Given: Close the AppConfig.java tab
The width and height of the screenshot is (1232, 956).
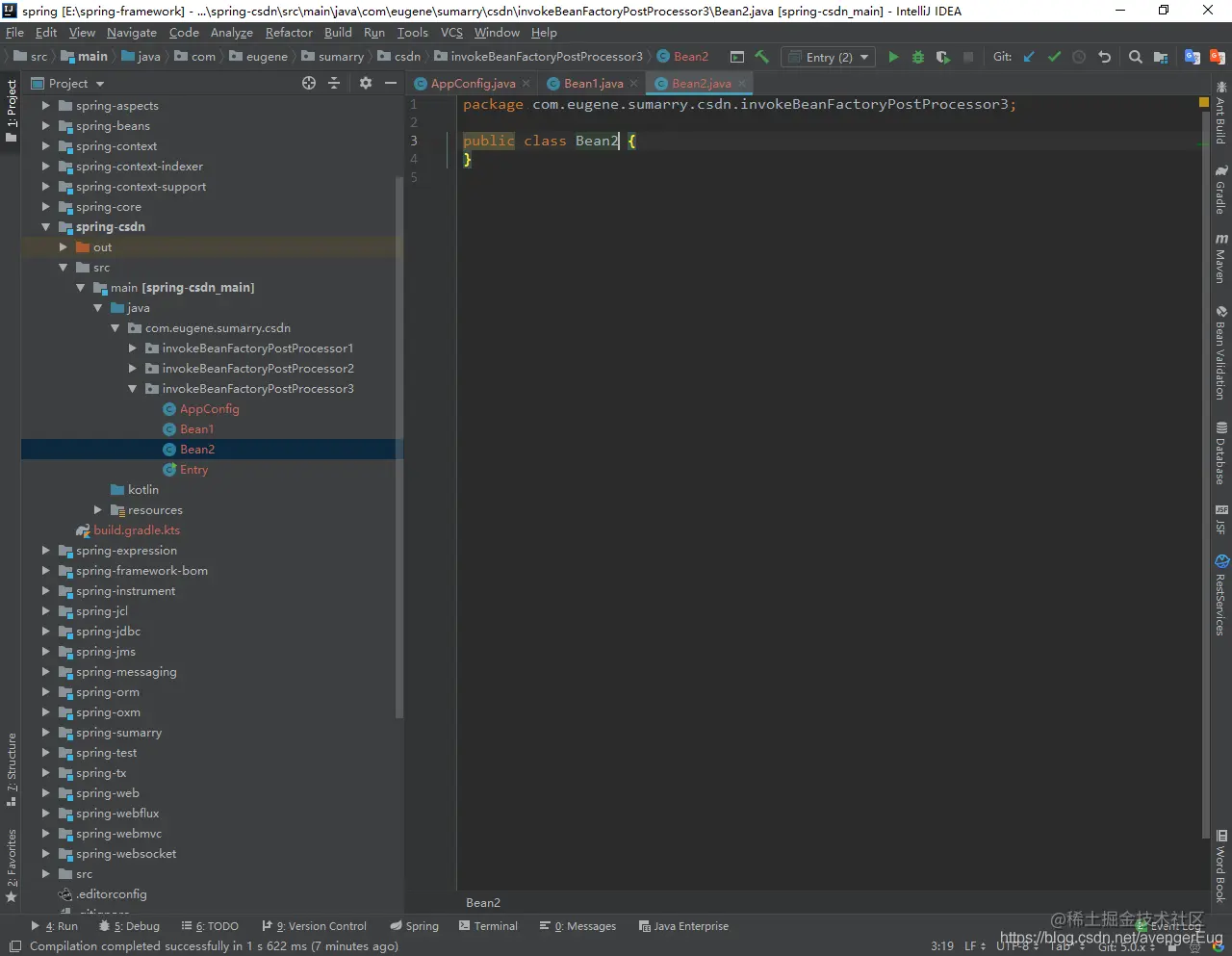Looking at the screenshot, I should pyautogui.click(x=526, y=84).
